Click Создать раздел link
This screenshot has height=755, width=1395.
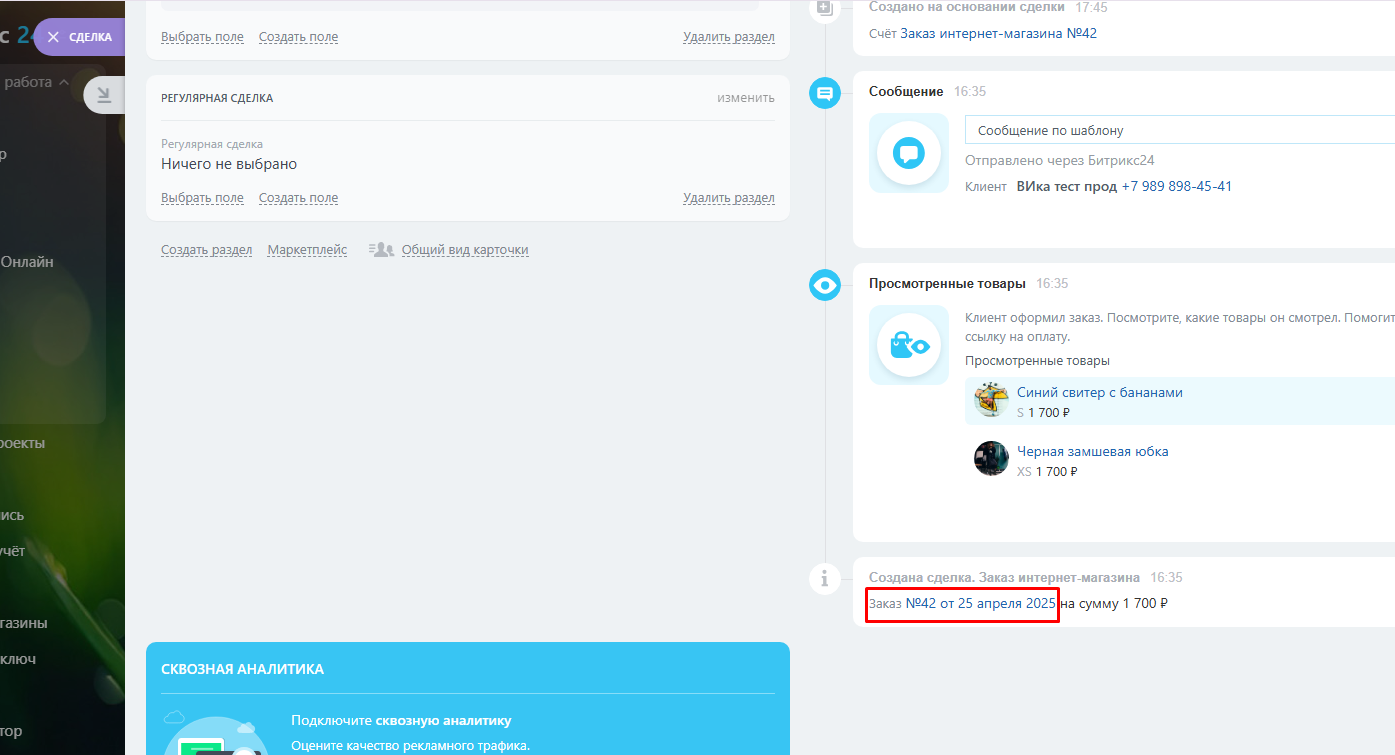(x=206, y=250)
